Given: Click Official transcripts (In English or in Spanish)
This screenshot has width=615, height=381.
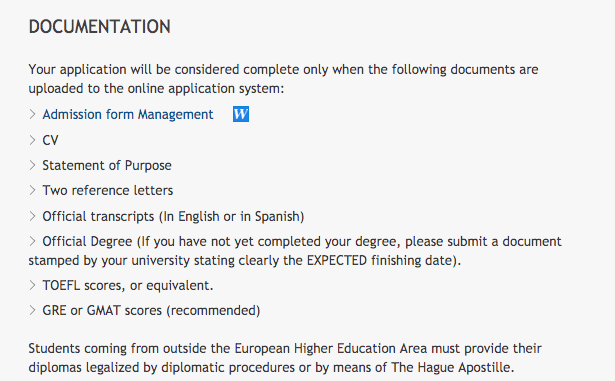Looking at the screenshot, I should (x=173, y=217).
